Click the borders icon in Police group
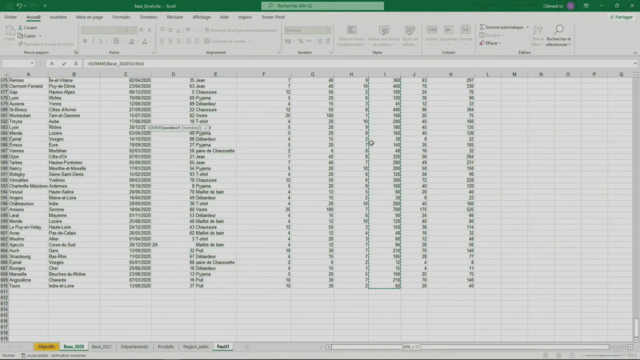 coord(116,41)
